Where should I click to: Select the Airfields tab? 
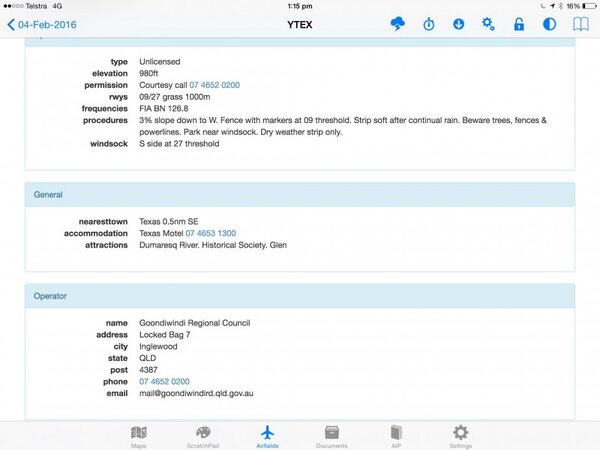[267, 435]
